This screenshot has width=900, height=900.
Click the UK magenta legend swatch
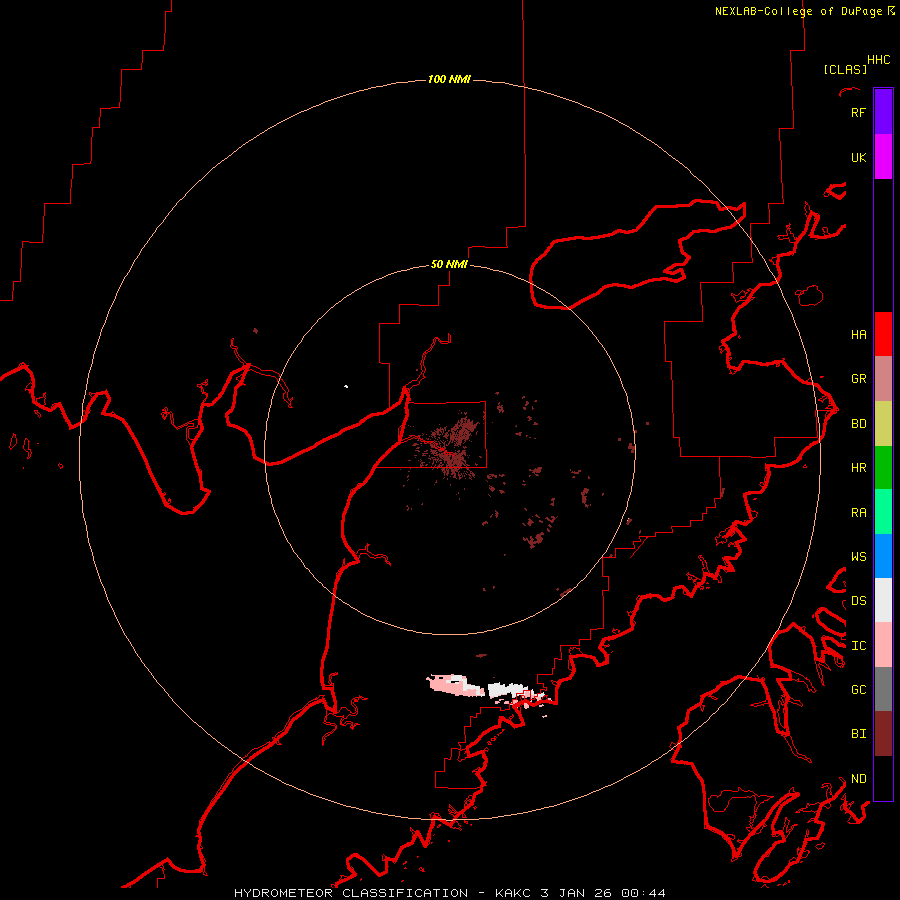point(883,157)
